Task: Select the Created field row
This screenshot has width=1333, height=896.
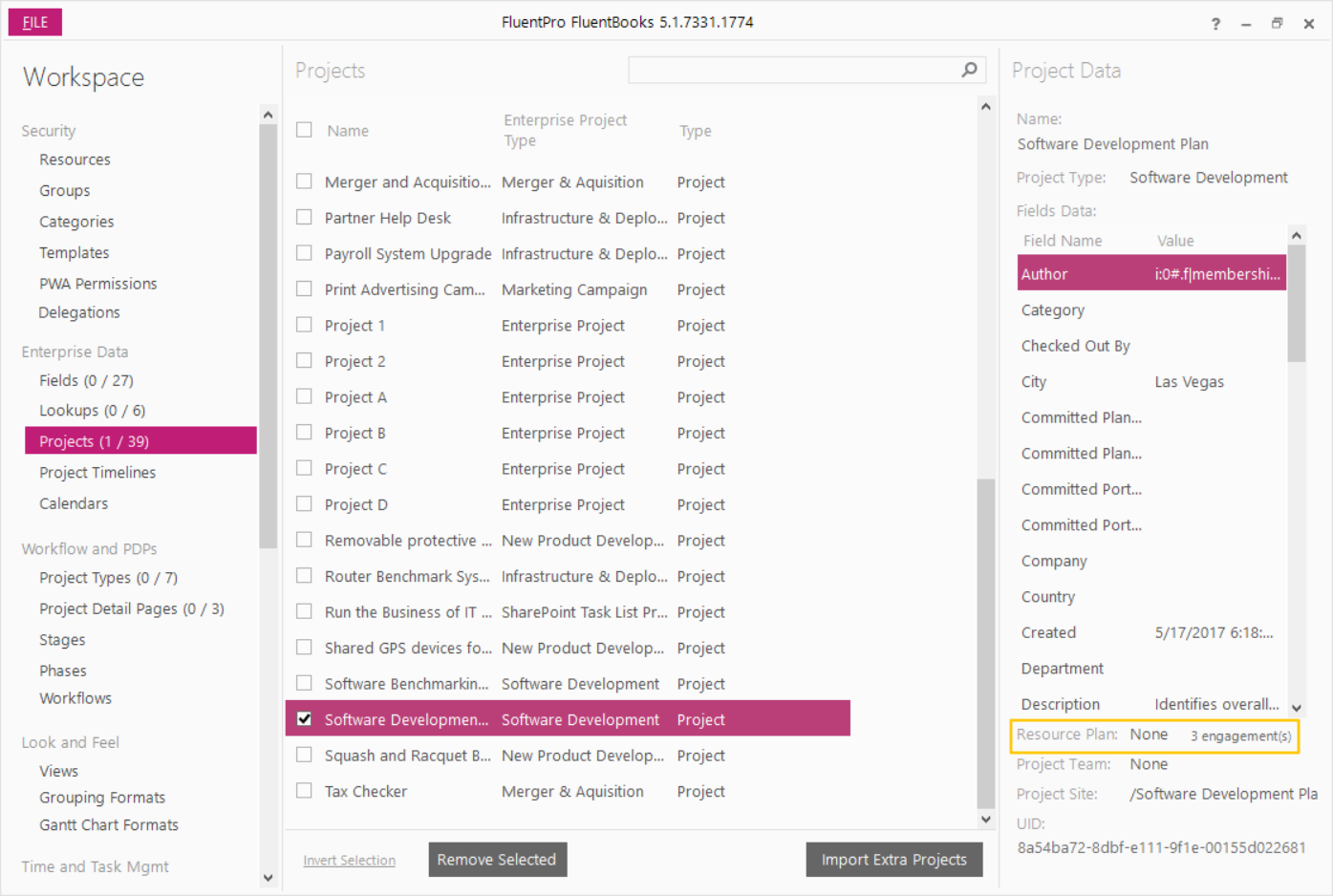Action: pos(1151,632)
